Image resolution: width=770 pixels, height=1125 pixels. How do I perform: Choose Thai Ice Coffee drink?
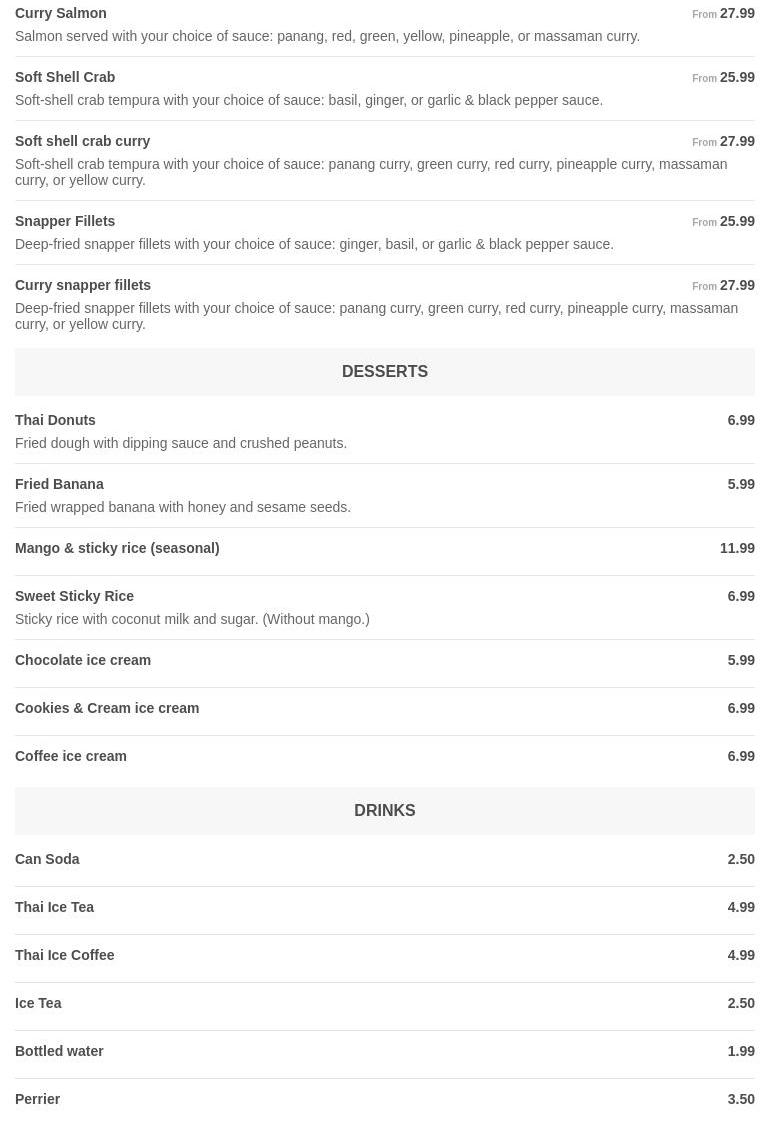(65, 955)
